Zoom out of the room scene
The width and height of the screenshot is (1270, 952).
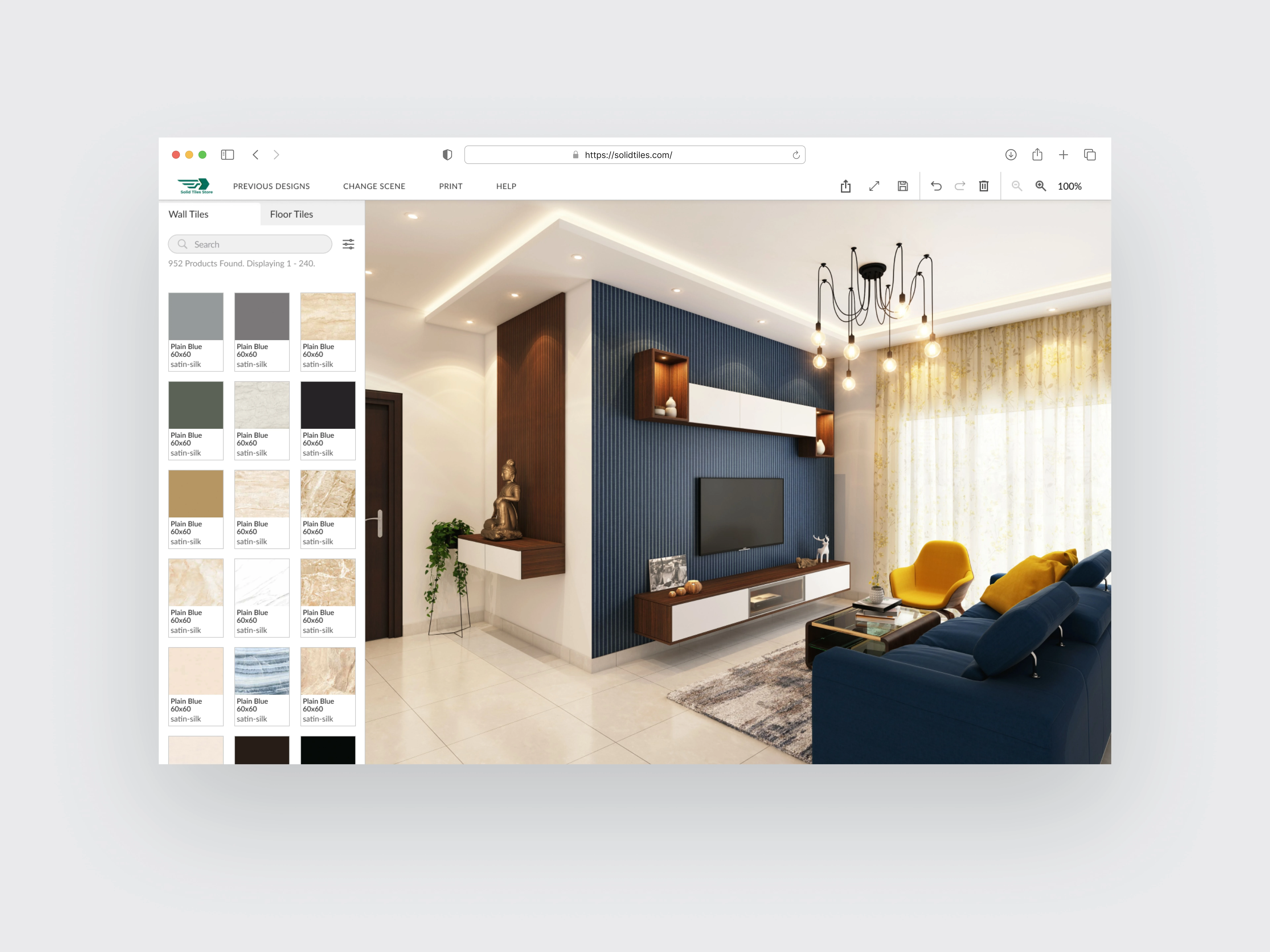pyautogui.click(x=1017, y=186)
